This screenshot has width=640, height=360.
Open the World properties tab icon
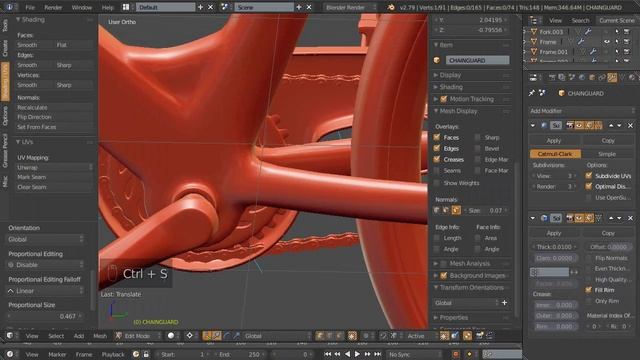(582, 77)
